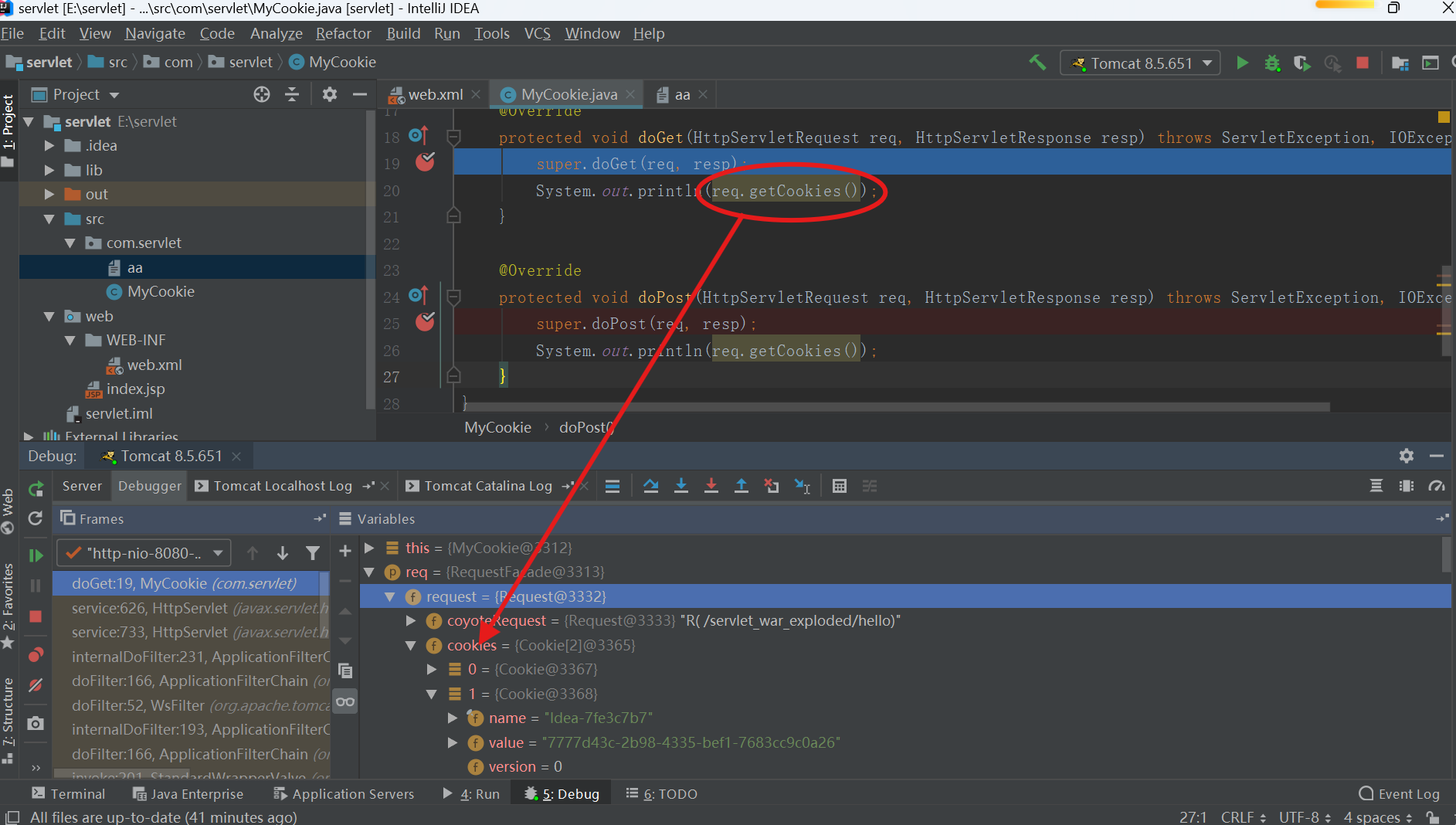Step out of current method

point(742,486)
